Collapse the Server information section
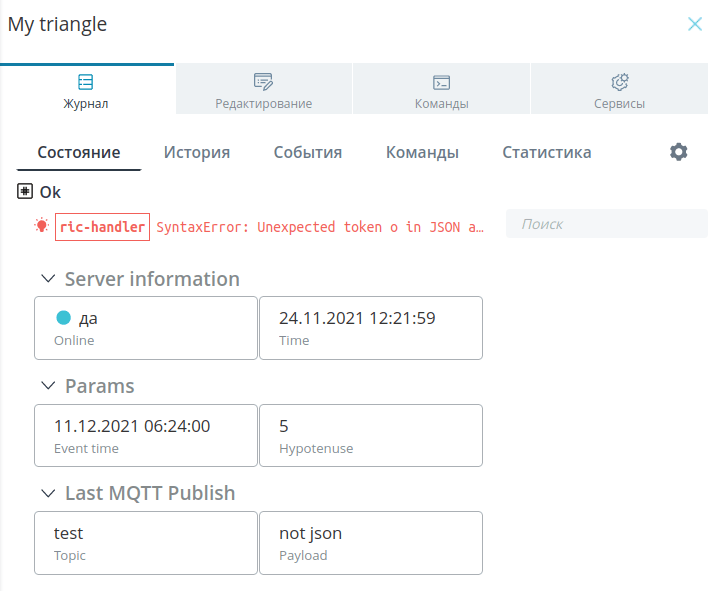Viewport: 716px width, 591px height. click(x=48, y=279)
